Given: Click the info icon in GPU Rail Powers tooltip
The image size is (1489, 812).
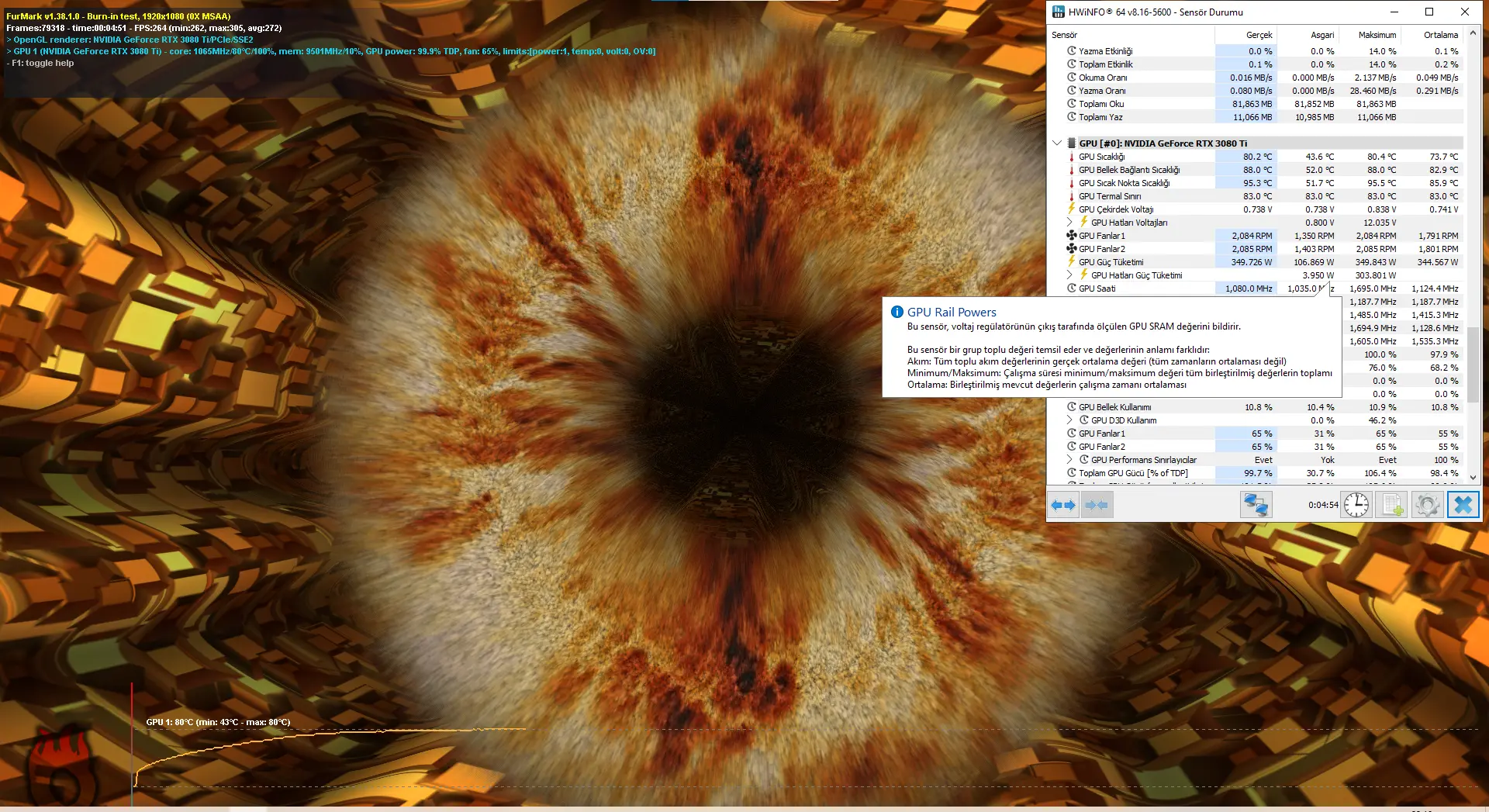Looking at the screenshot, I should [897, 312].
